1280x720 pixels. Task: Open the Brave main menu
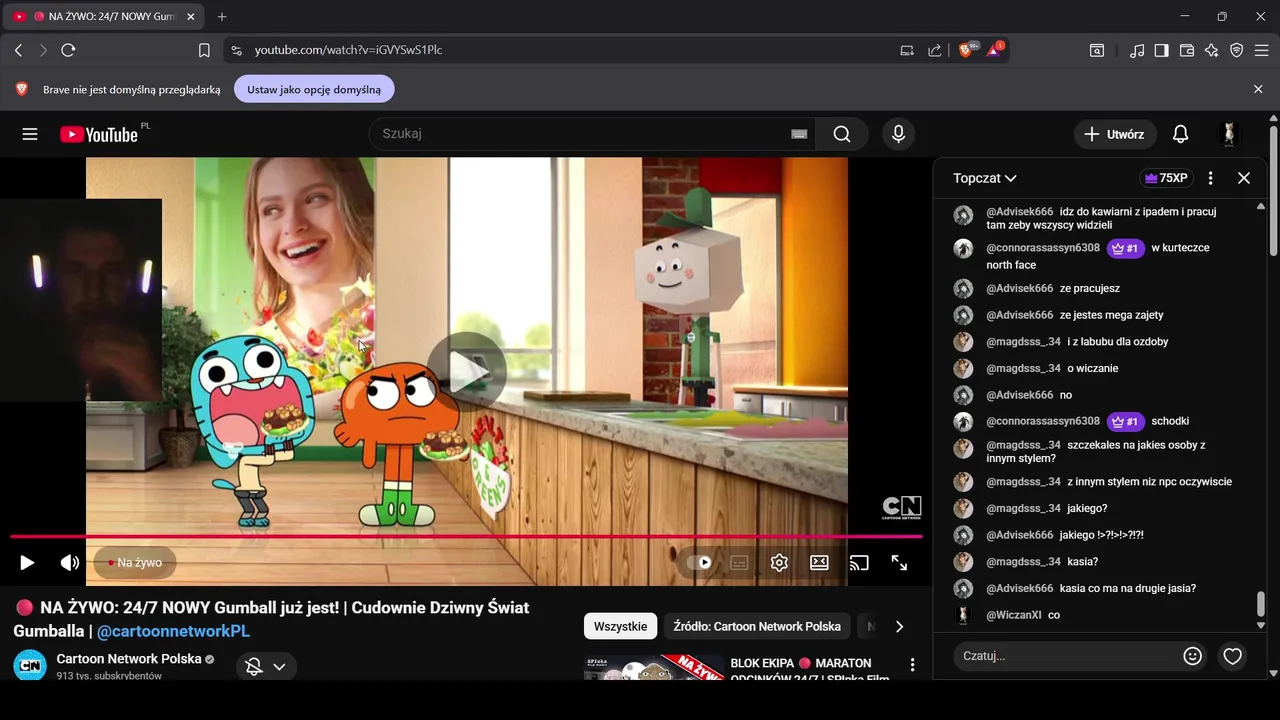1262,50
